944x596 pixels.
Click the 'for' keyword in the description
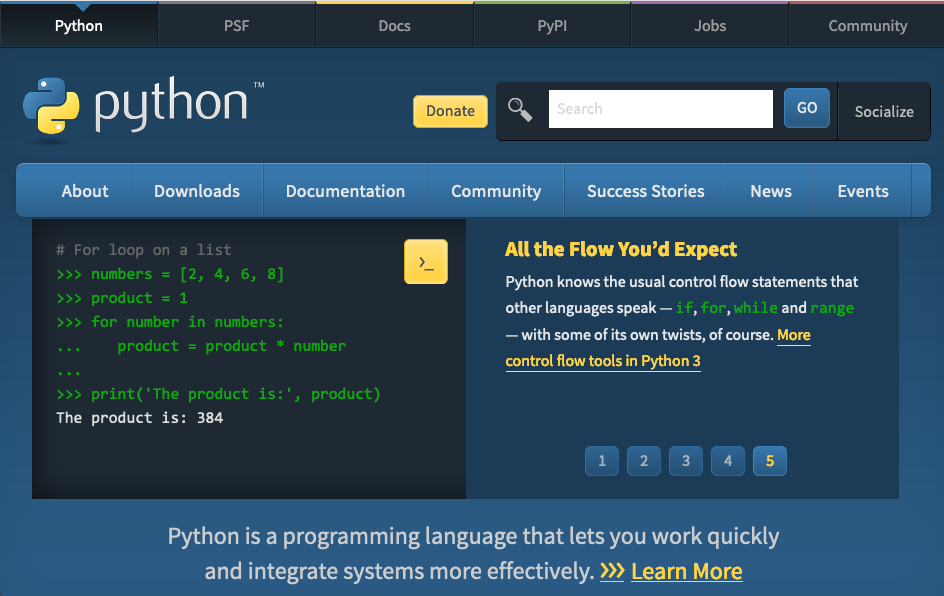click(713, 308)
